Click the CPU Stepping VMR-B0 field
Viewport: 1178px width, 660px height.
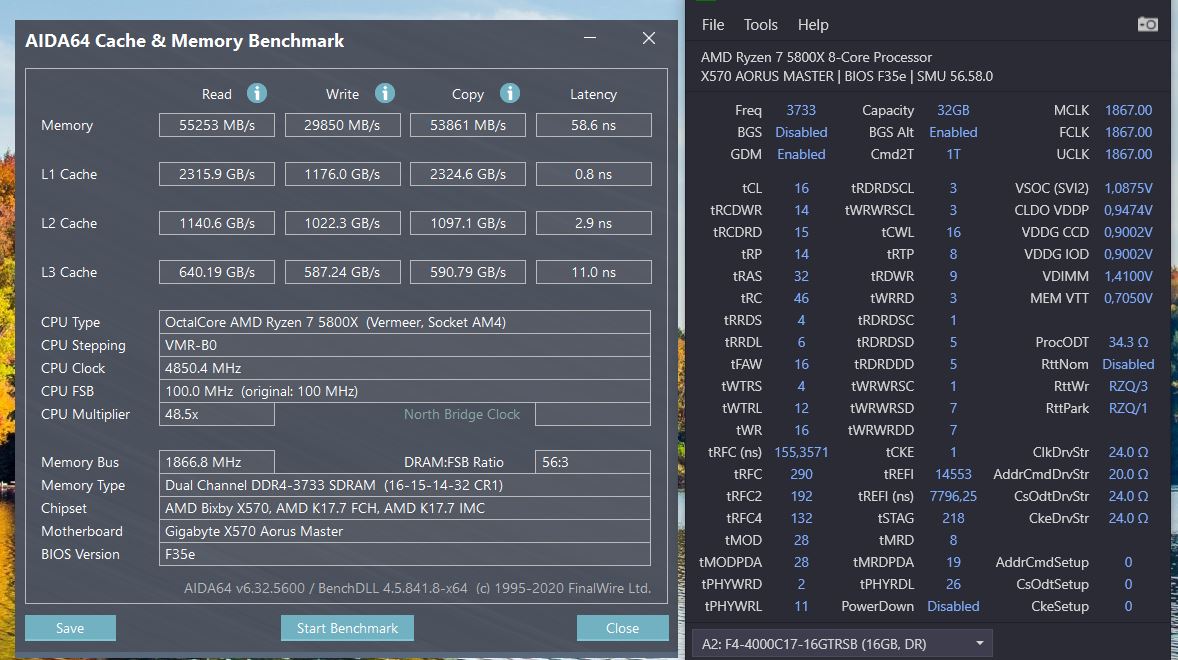point(404,345)
